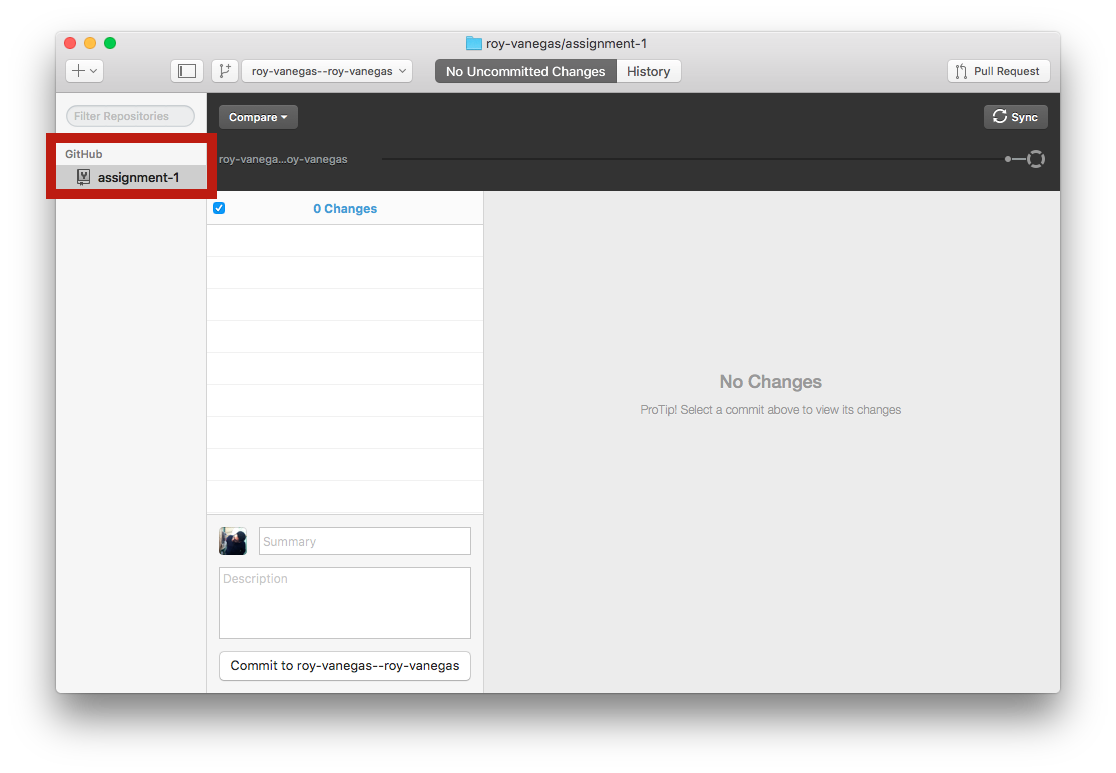Click the roy-vanega...oy-vanegas branch label
The image size is (1116, 773).
coord(283,159)
